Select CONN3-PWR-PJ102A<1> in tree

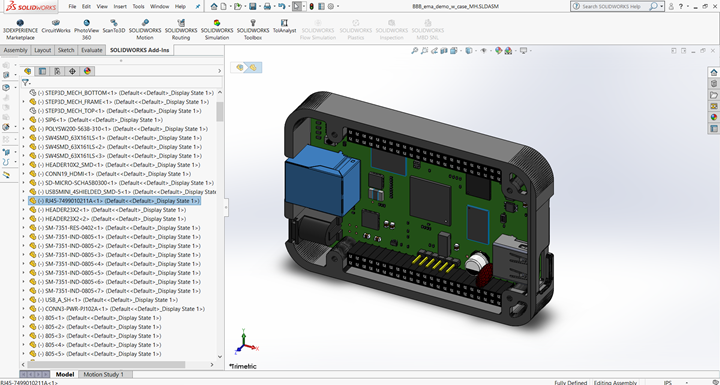tap(117, 309)
